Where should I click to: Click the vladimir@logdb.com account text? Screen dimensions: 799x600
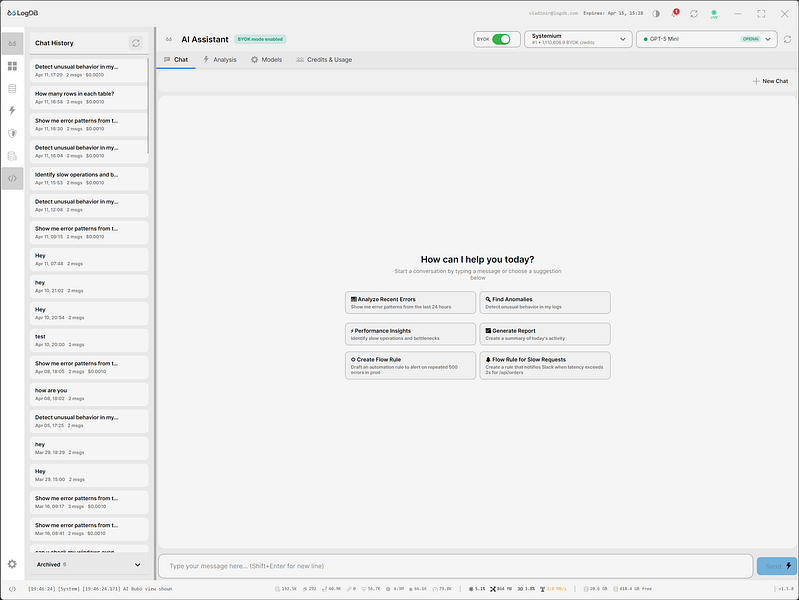point(553,13)
